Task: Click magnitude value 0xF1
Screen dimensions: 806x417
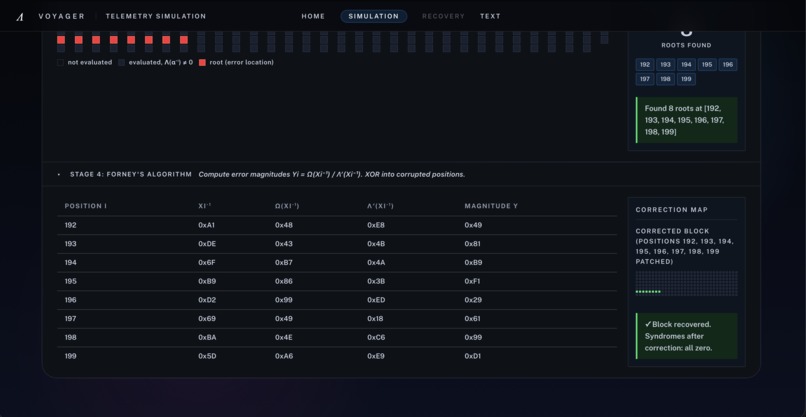Action: [472, 281]
